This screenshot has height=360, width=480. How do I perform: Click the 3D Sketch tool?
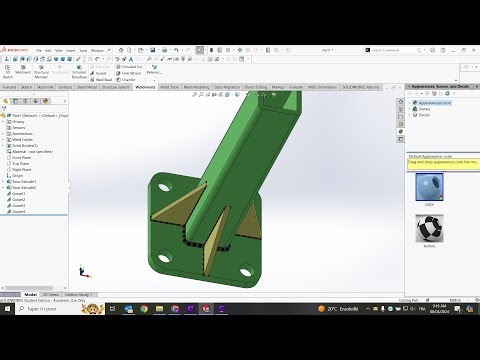pos(7,72)
